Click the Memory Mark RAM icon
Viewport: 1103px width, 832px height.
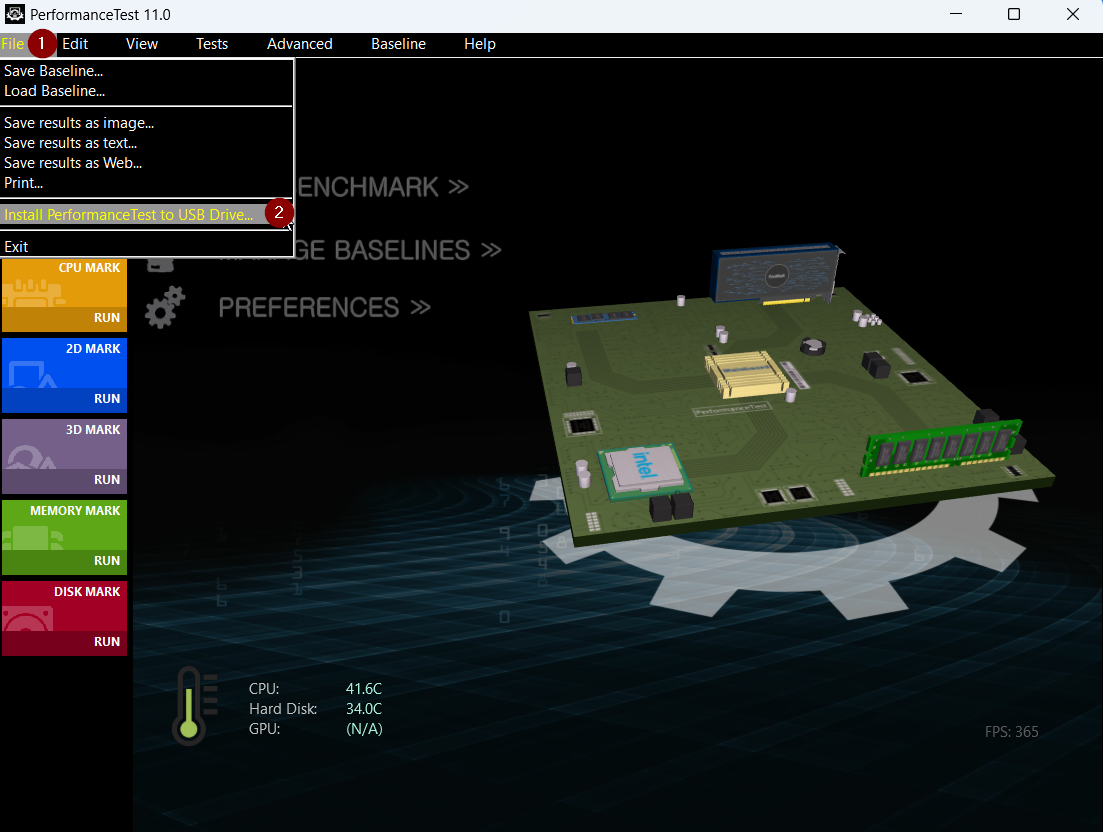pos(32,538)
